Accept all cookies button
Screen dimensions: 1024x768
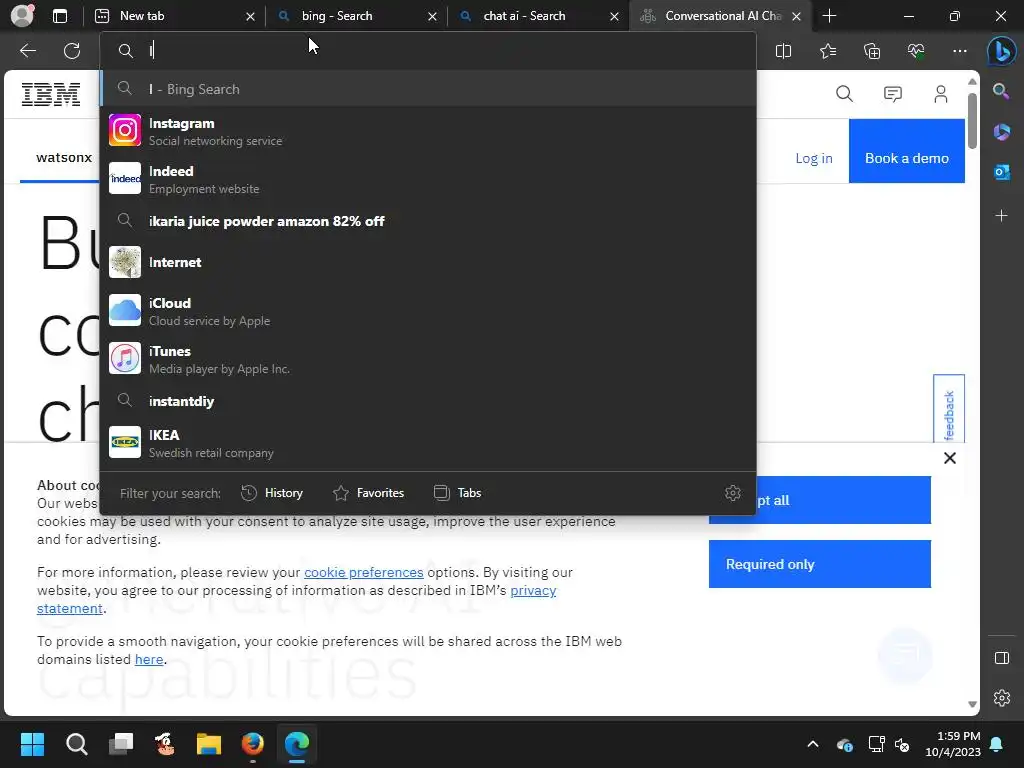(842, 500)
